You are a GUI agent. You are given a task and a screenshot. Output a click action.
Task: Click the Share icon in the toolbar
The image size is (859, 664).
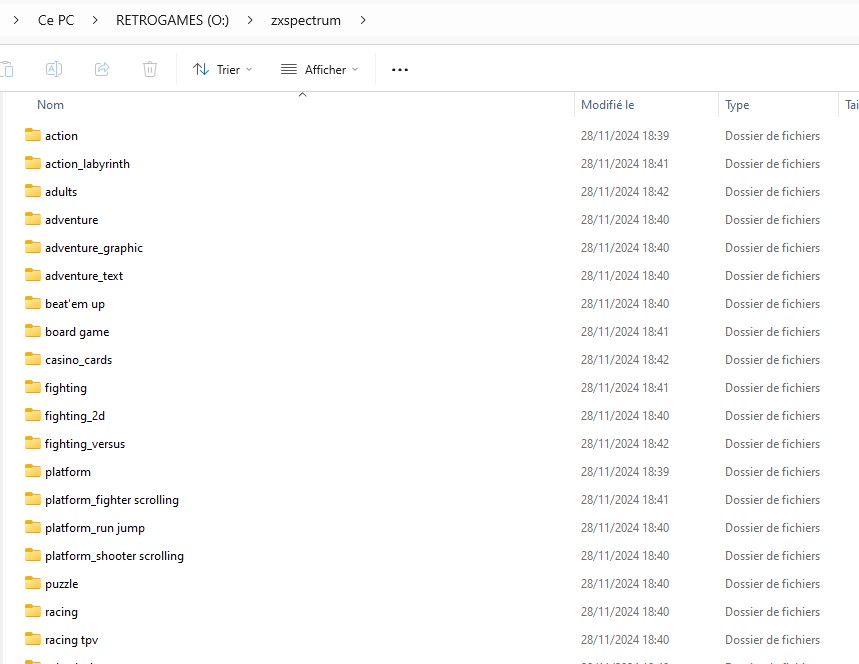102,69
